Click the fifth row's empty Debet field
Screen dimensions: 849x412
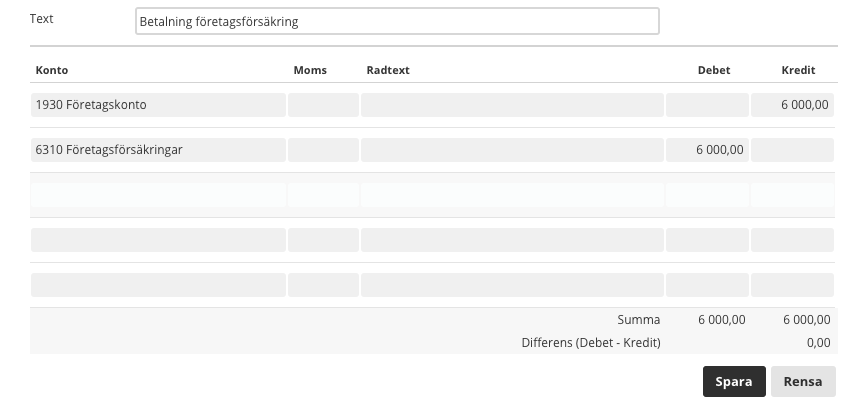tap(707, 285)
